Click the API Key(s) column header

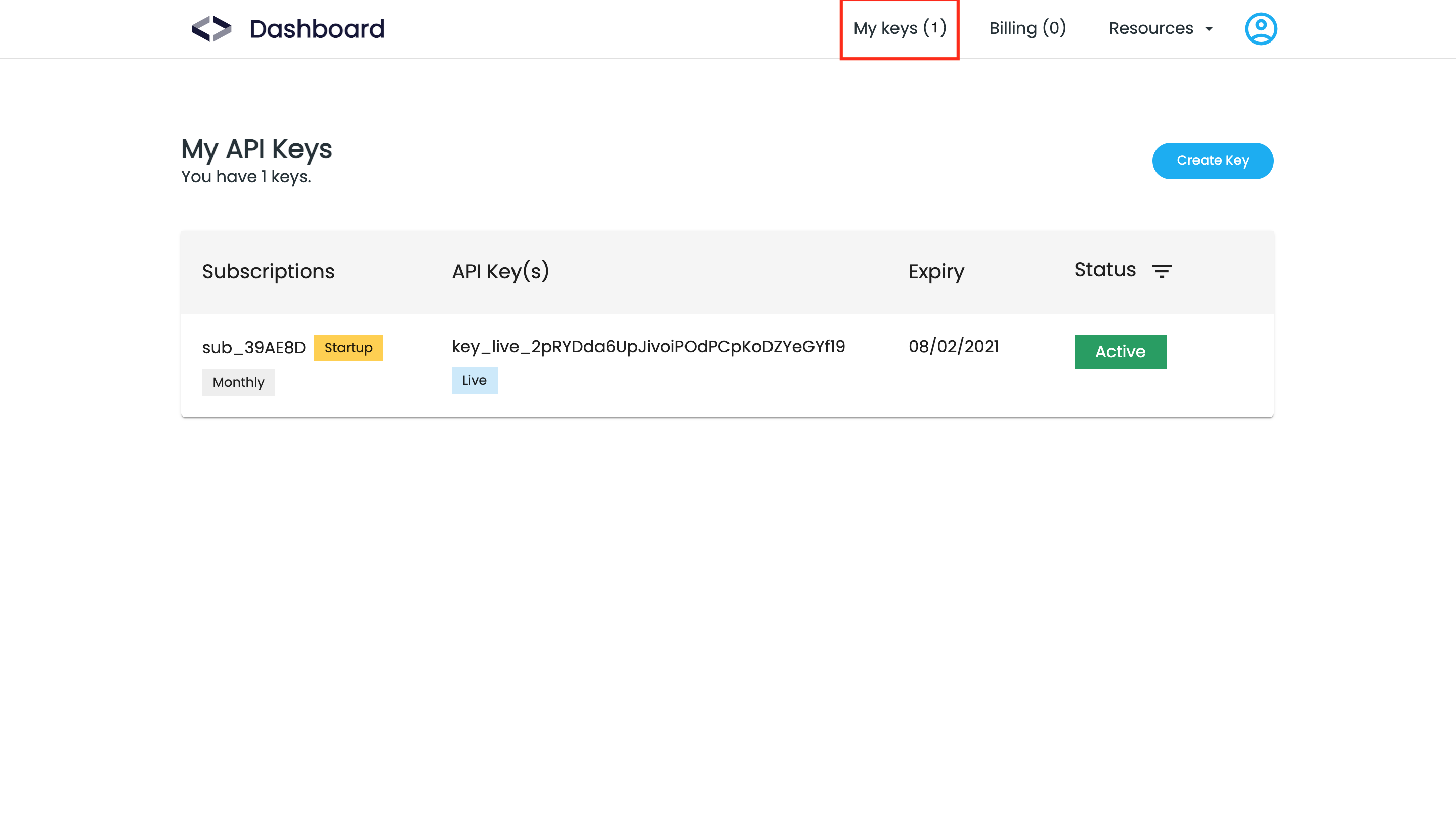pyautogui.click(x=500, y=272)
